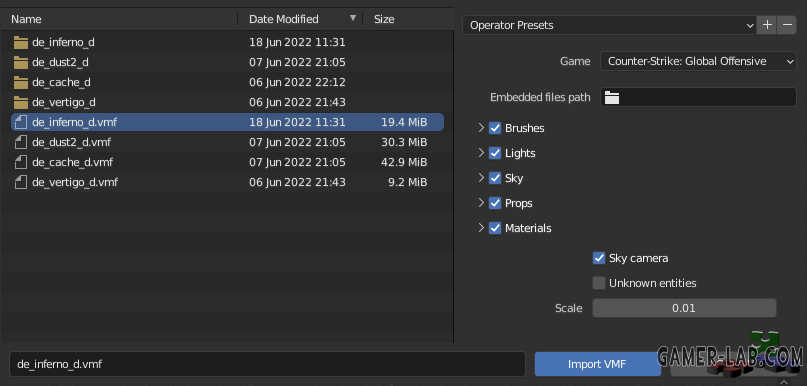Click the de_cache_d folder icon
The image size is (807, 386).
click(21, 82)
